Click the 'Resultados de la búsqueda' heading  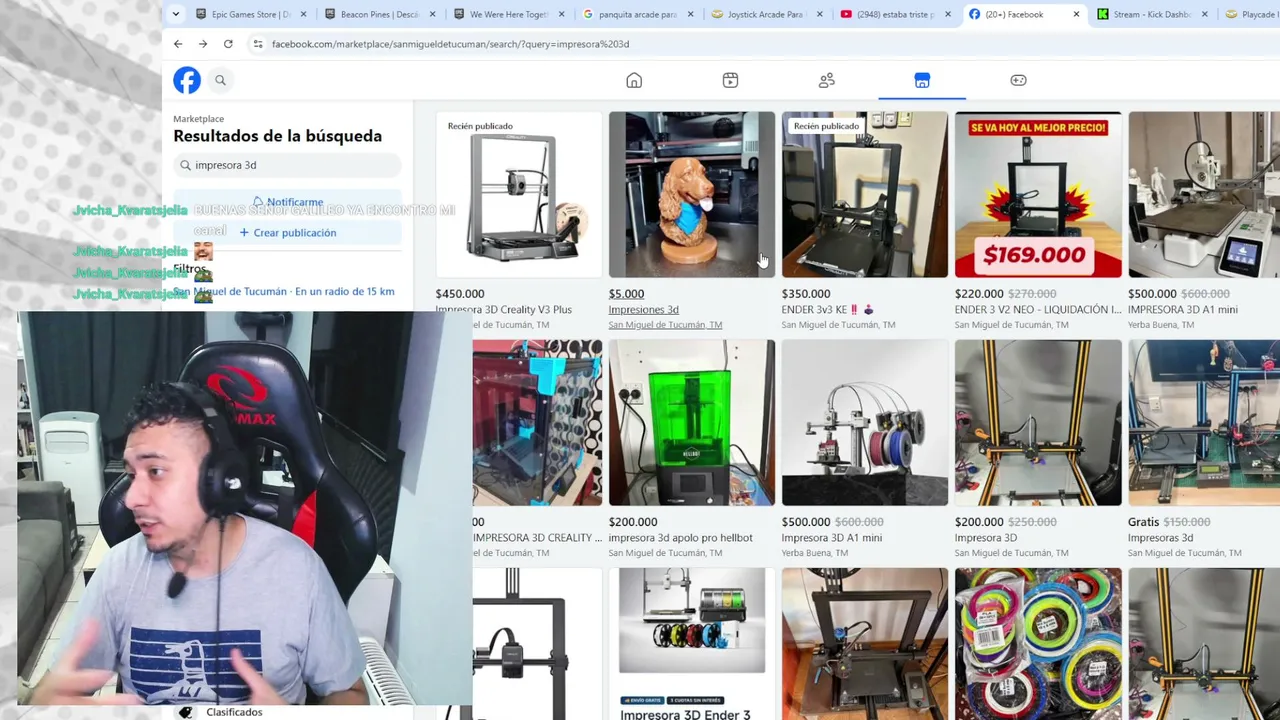click(x=278, y=136)
